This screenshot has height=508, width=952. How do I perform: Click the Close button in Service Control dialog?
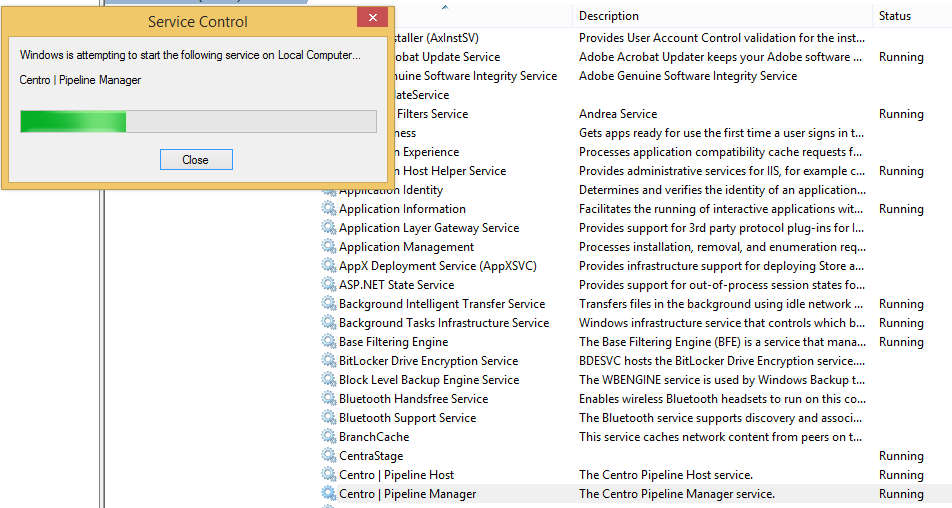click(196, 160)
